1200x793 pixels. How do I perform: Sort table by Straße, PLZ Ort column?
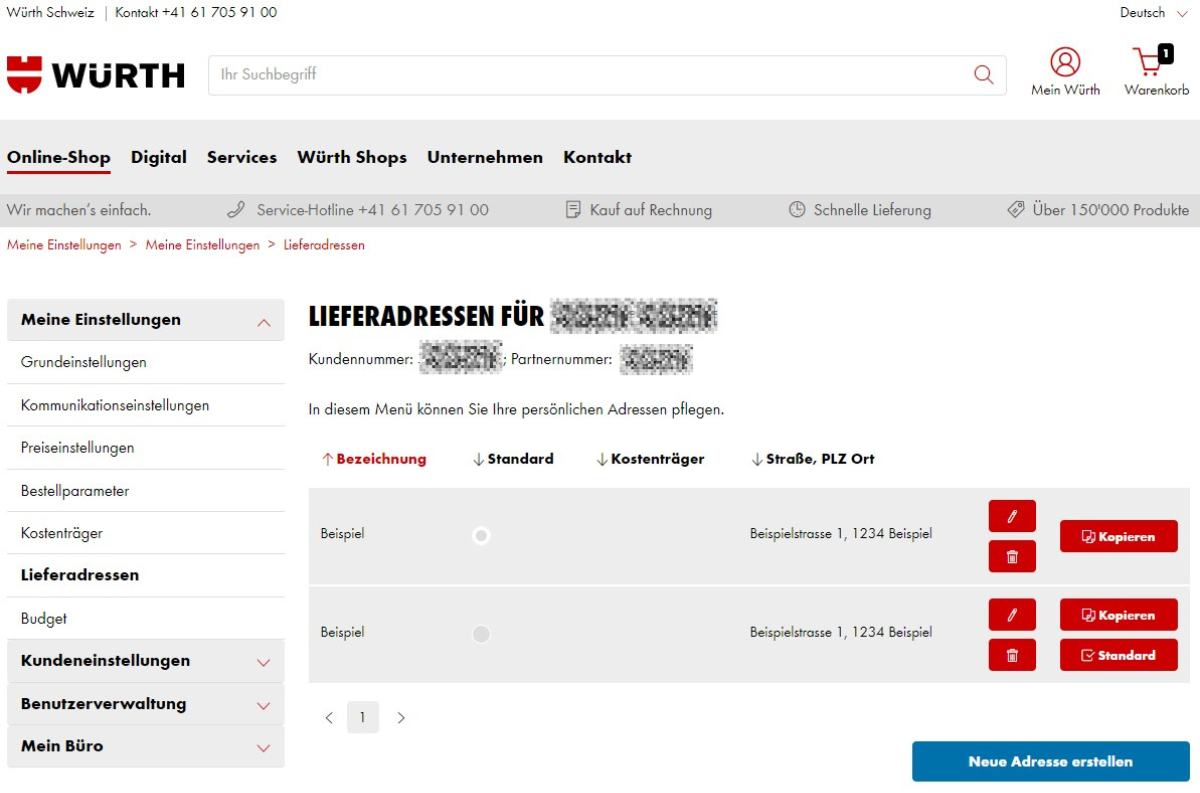tap(813, 459)
